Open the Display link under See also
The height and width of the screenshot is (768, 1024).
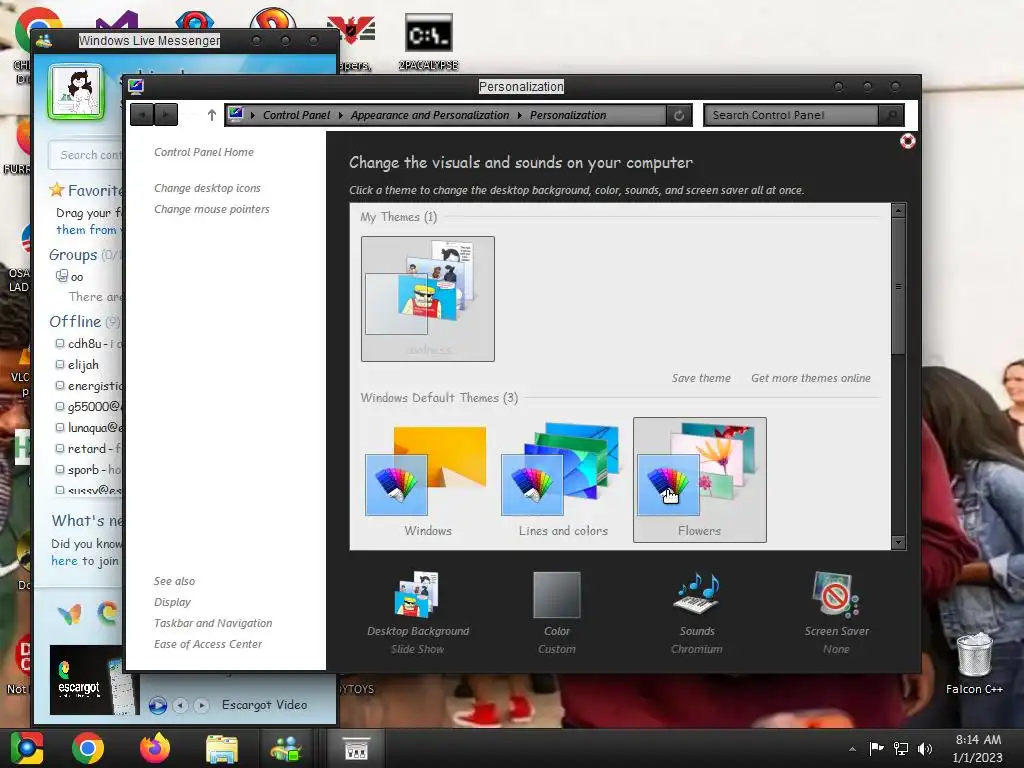[x=172, y=602]
